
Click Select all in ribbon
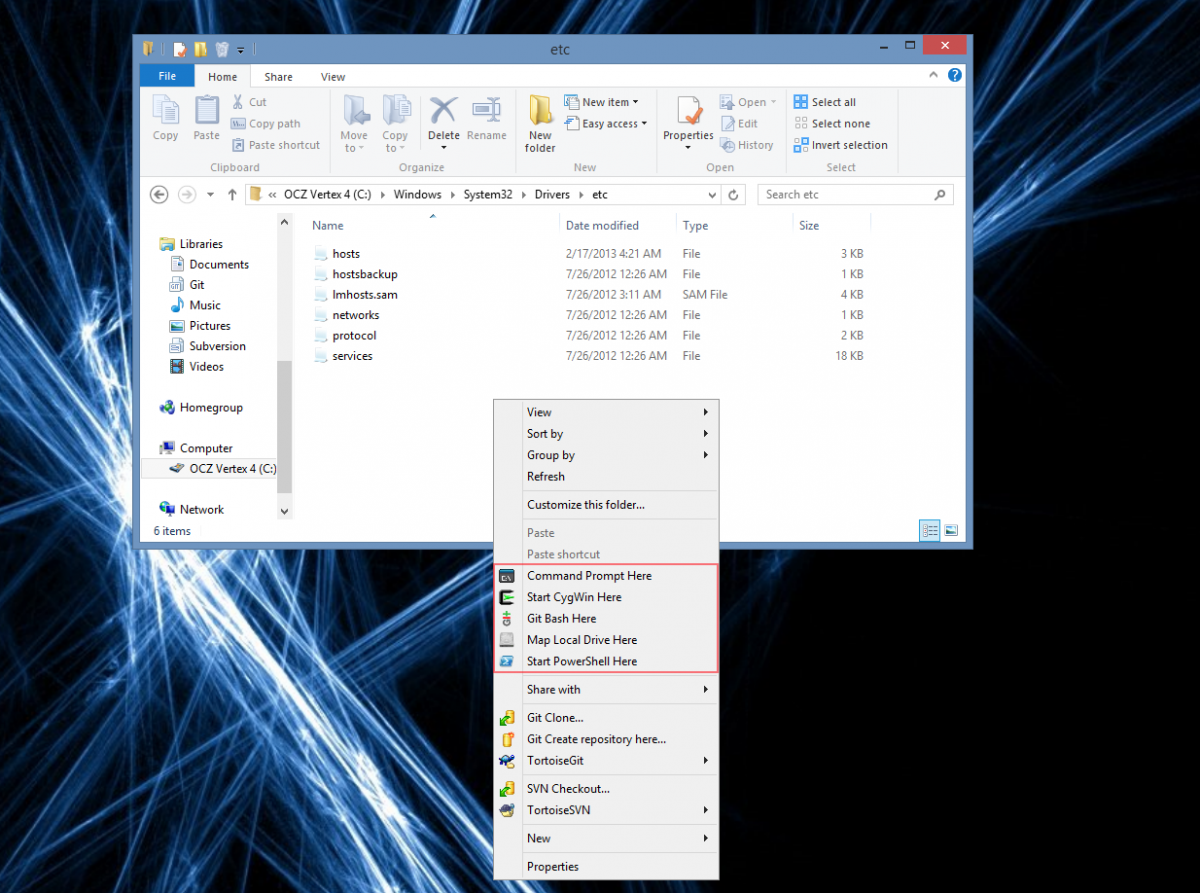(825, 102)
